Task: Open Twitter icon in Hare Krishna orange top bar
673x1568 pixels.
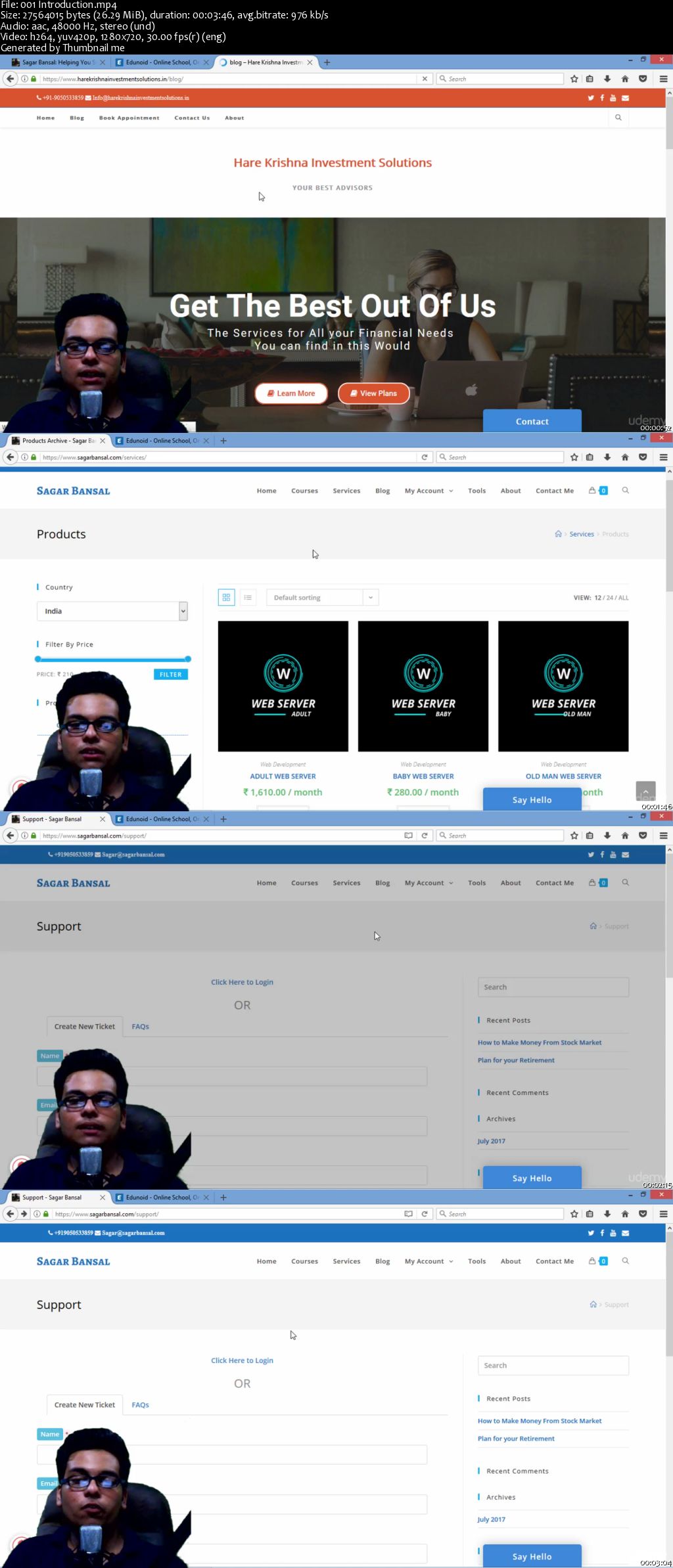Action: 591,98
